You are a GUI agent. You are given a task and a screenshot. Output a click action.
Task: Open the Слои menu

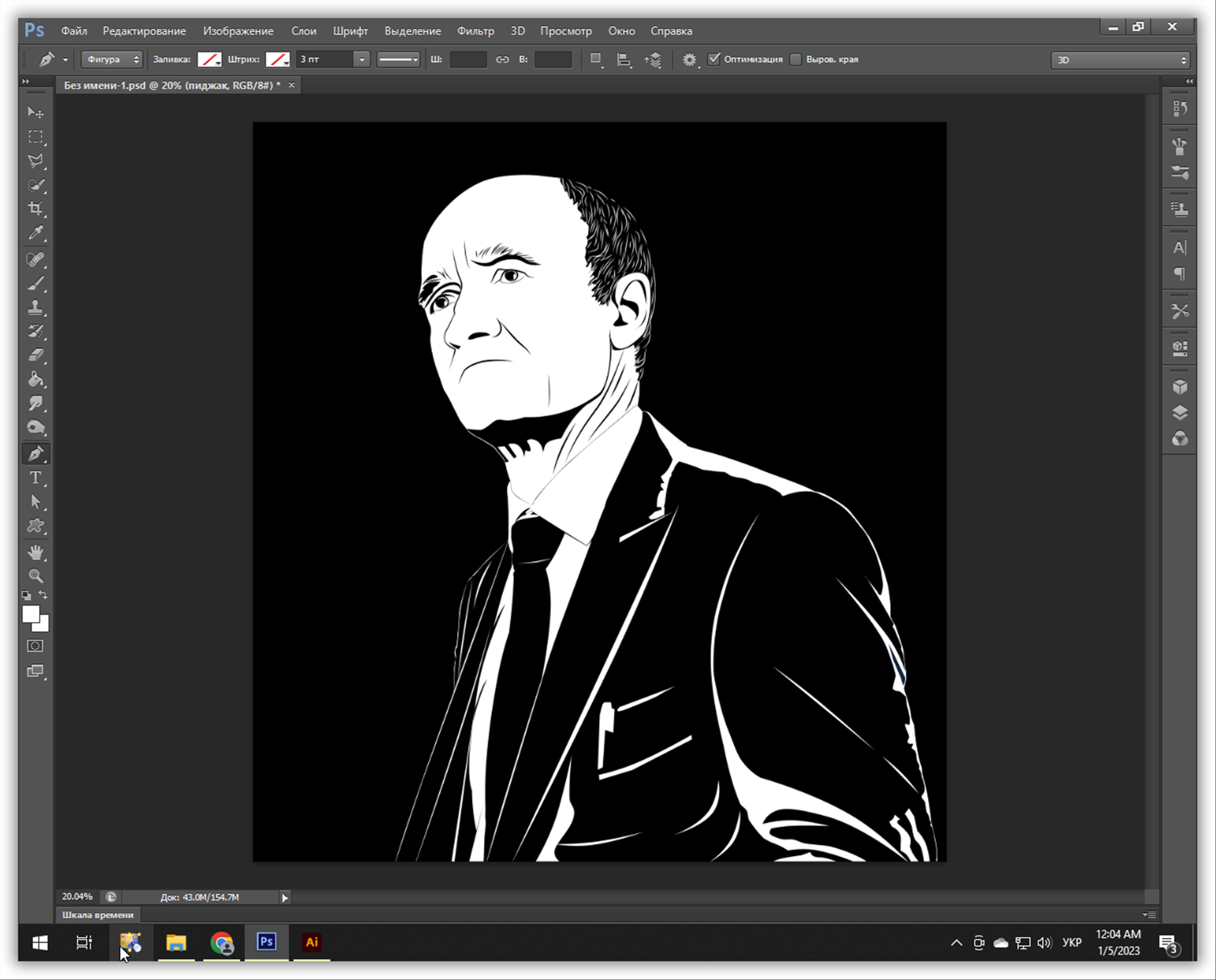tap(304, 31)
